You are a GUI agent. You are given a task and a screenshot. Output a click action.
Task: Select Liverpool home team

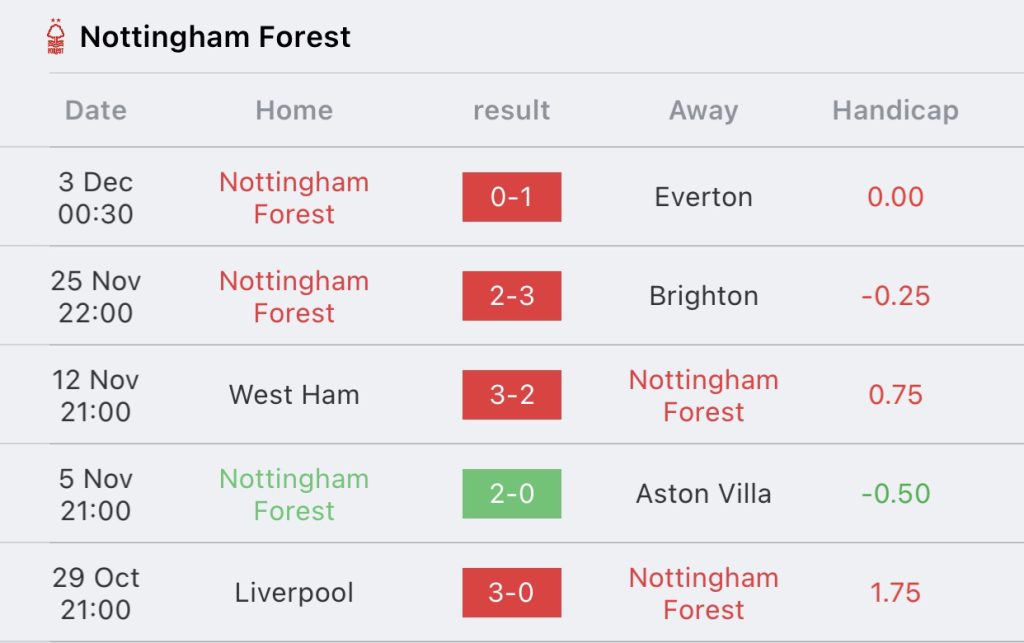(x=294, y=593)
